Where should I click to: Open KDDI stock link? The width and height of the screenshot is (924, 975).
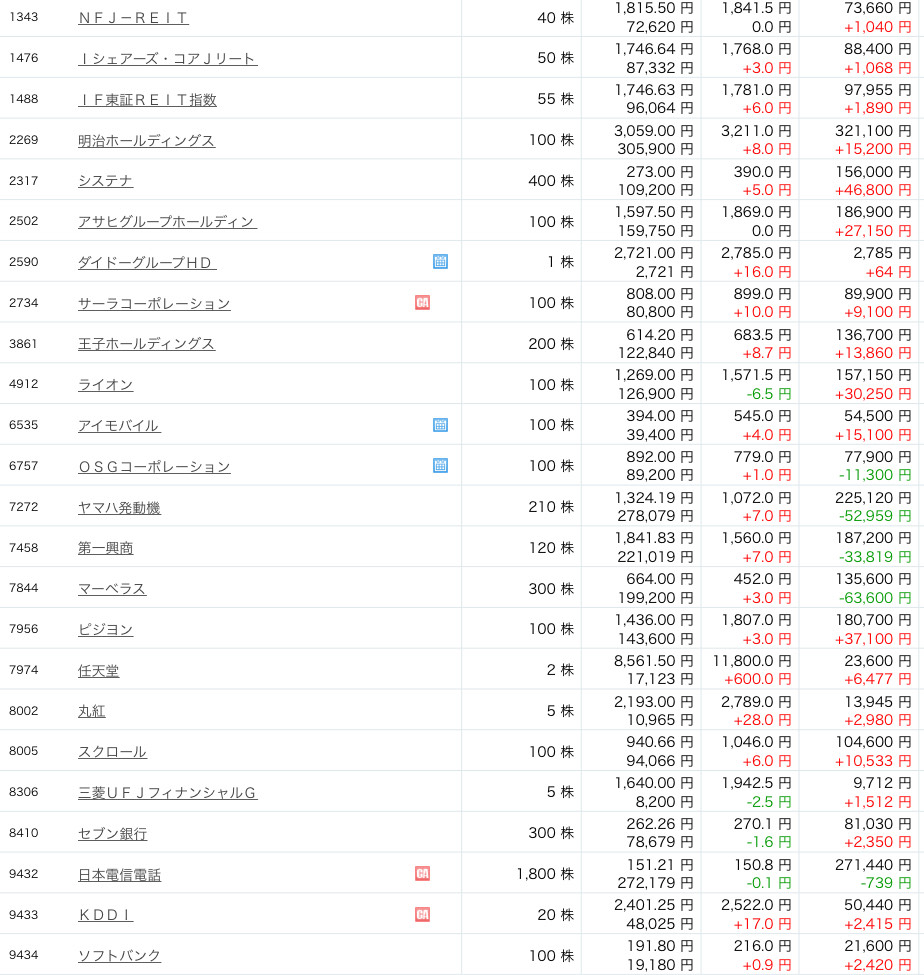point(105,915)
